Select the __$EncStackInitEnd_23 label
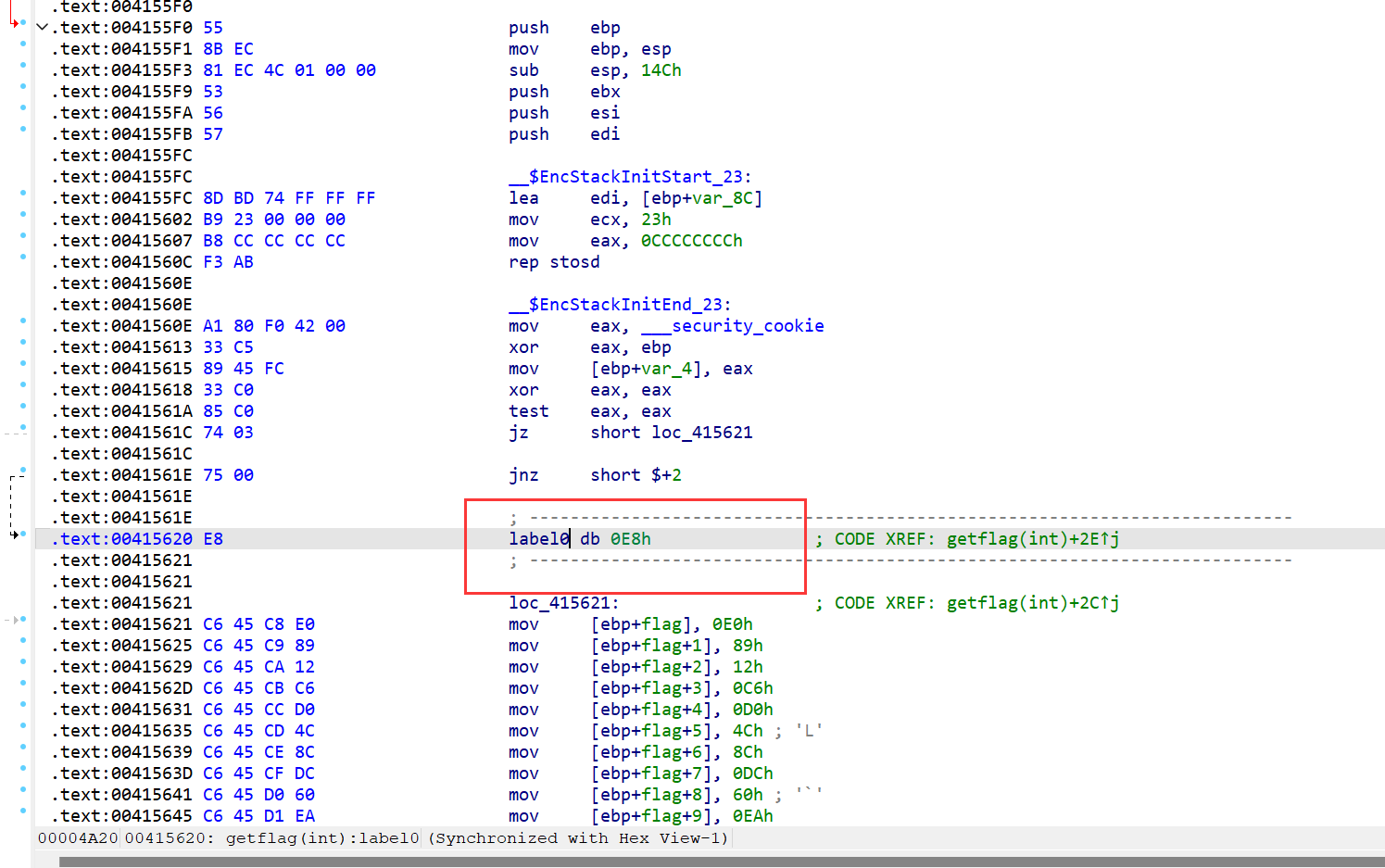This screenshot has height=868, width=1385. 620,305
